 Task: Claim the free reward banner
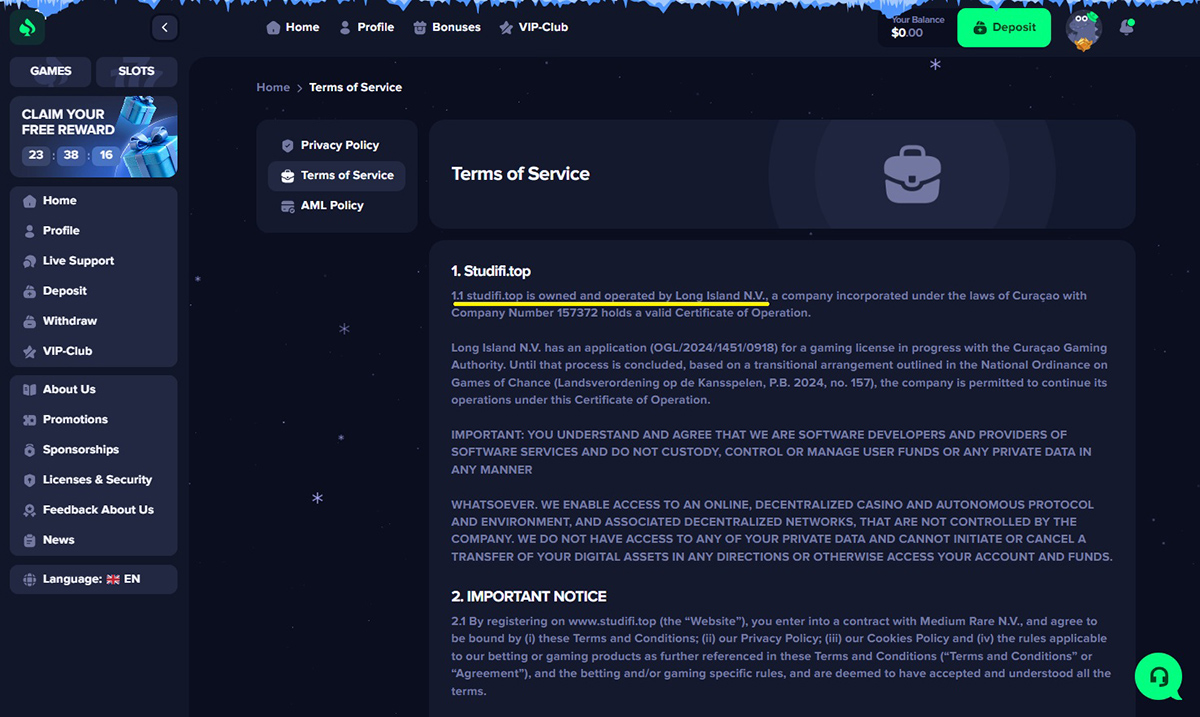pos(93,136)
